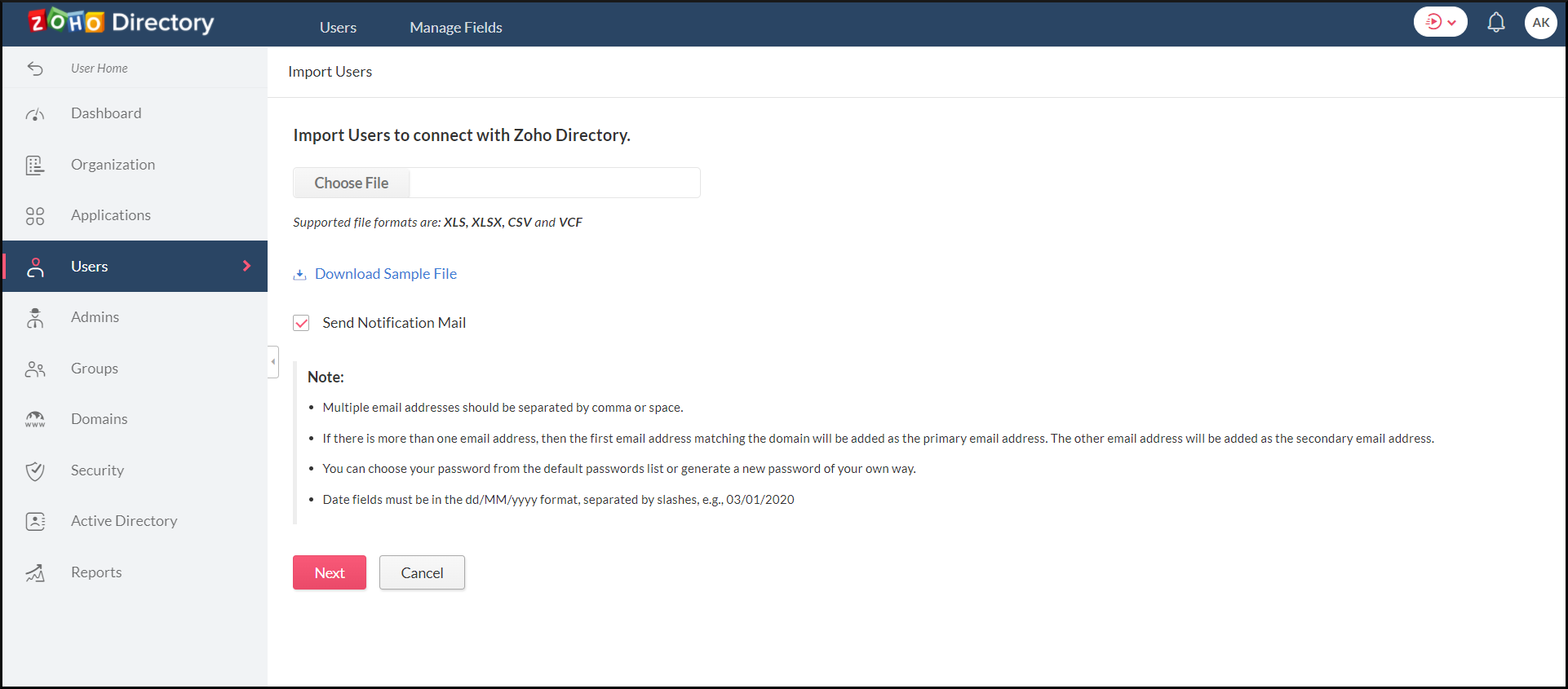Click the Zoho Directory logo
Image resolution: width=1568 pixels, height=689 pixels.
pos(121,22)
